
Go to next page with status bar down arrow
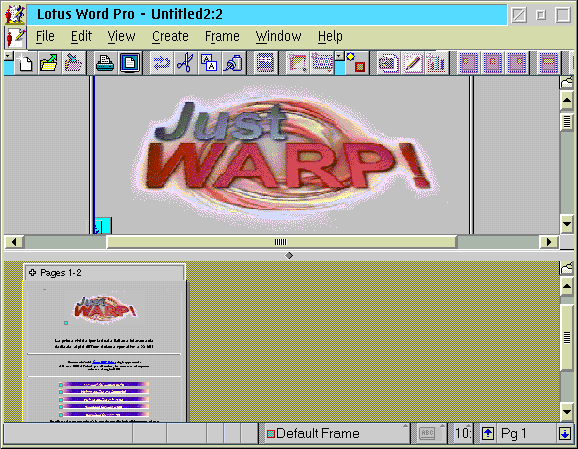pyautogui.click(x=565, y=433)
